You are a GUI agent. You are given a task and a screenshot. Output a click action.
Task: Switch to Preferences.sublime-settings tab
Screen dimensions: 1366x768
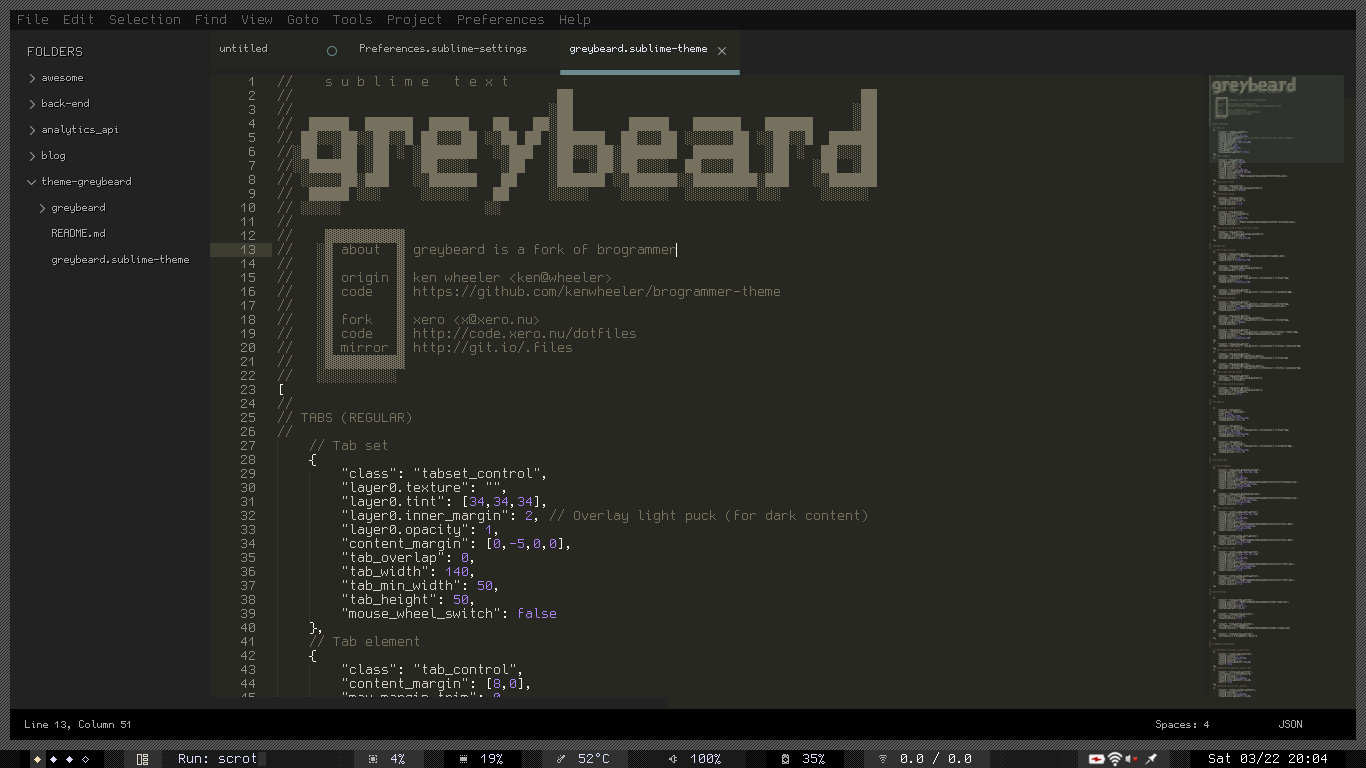click(443, 48)
